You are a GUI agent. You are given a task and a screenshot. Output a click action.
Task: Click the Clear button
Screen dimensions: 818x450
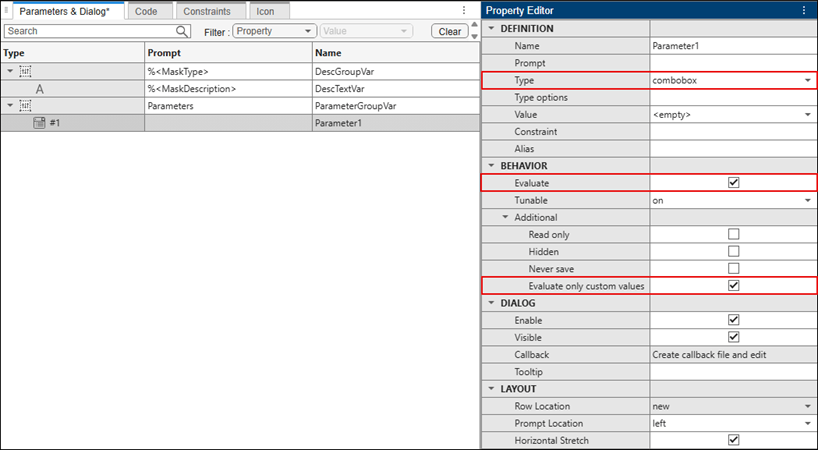pyautogui.click(x=450, y=31)
